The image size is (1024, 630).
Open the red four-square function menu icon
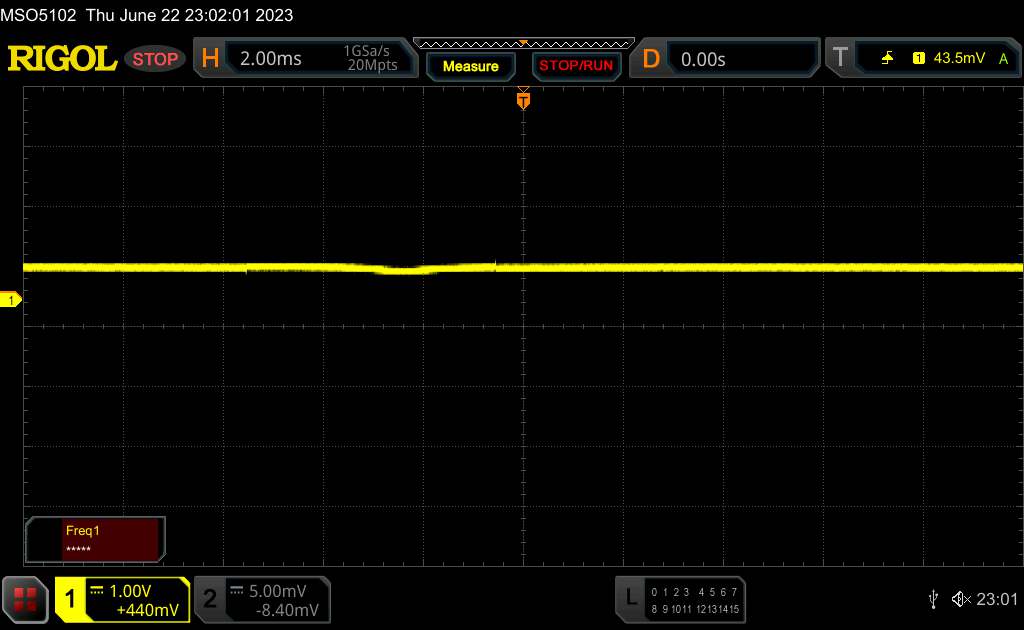point(25,599)
